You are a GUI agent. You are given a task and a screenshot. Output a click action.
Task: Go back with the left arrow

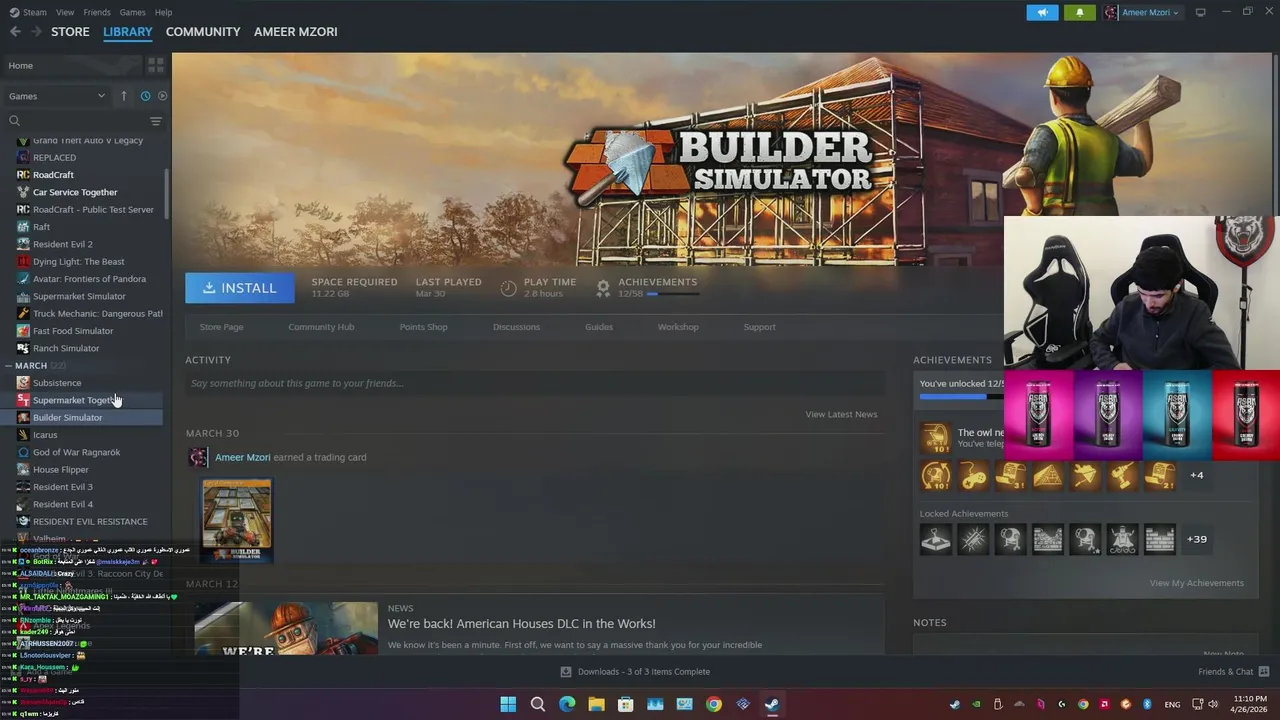tap(15, 32)
